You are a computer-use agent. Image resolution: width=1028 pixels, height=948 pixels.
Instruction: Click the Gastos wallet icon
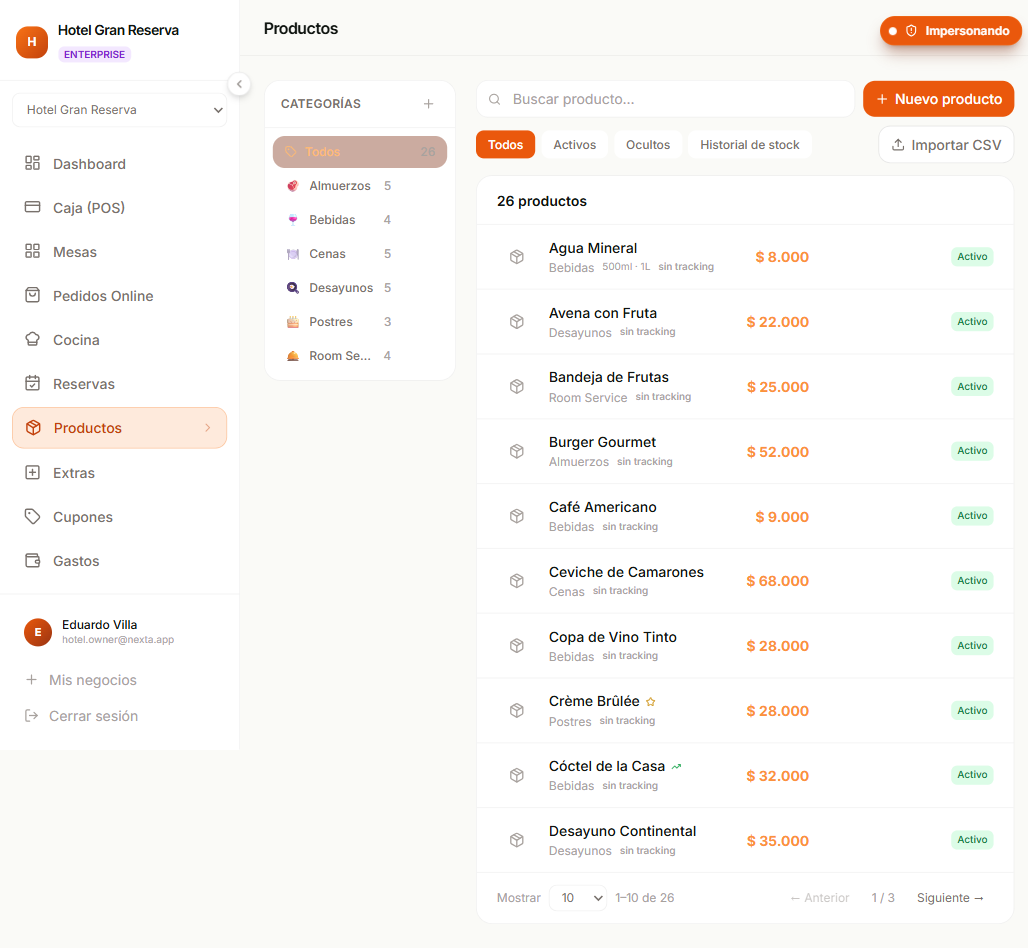(x=32, y=560)
